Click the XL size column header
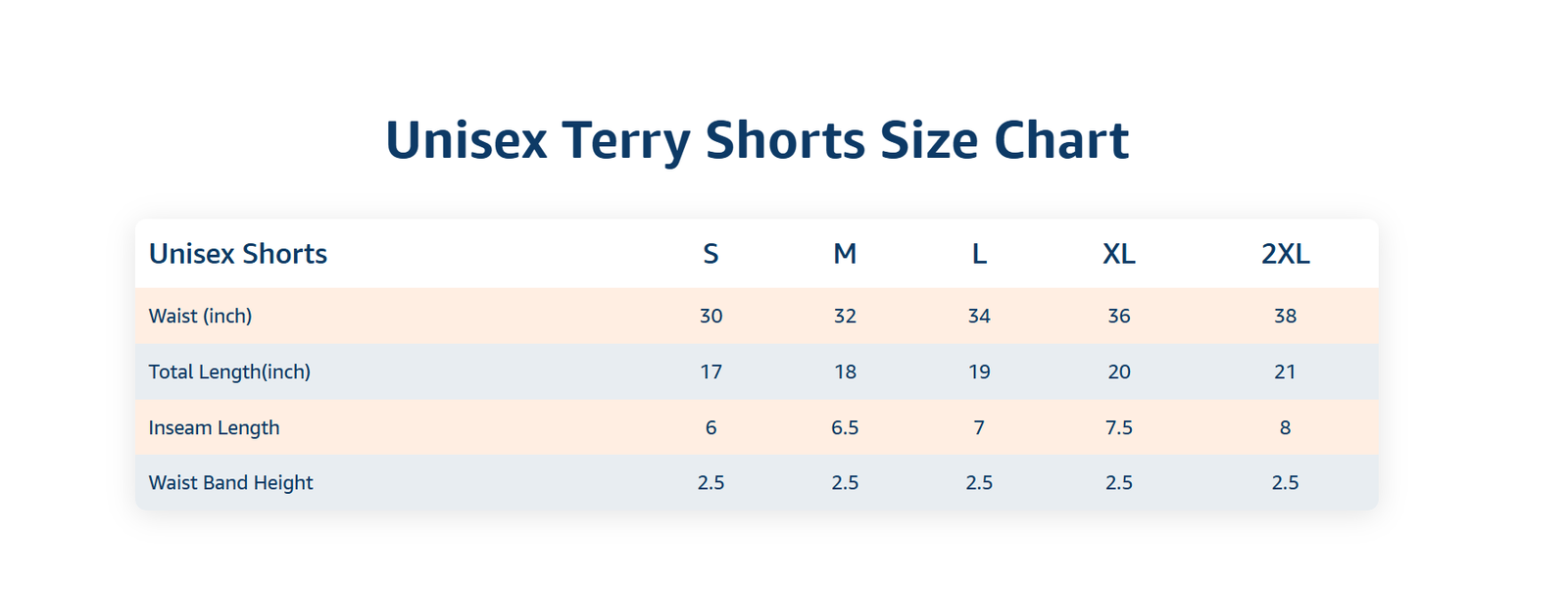Viewport: 1568px width, 594px height. pyautogui.click(x=1119, y=254)
